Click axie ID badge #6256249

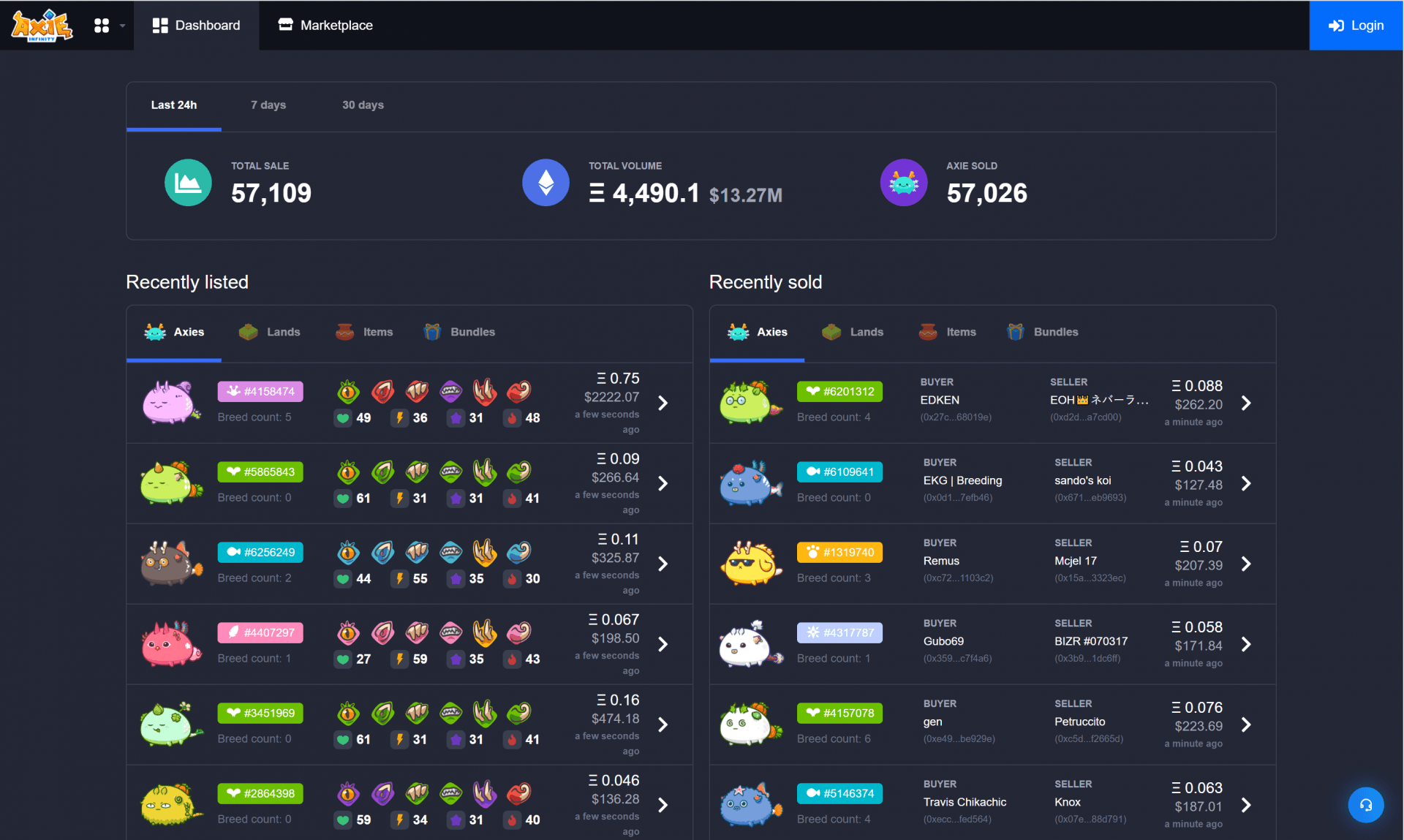click(x=260, y=553)
